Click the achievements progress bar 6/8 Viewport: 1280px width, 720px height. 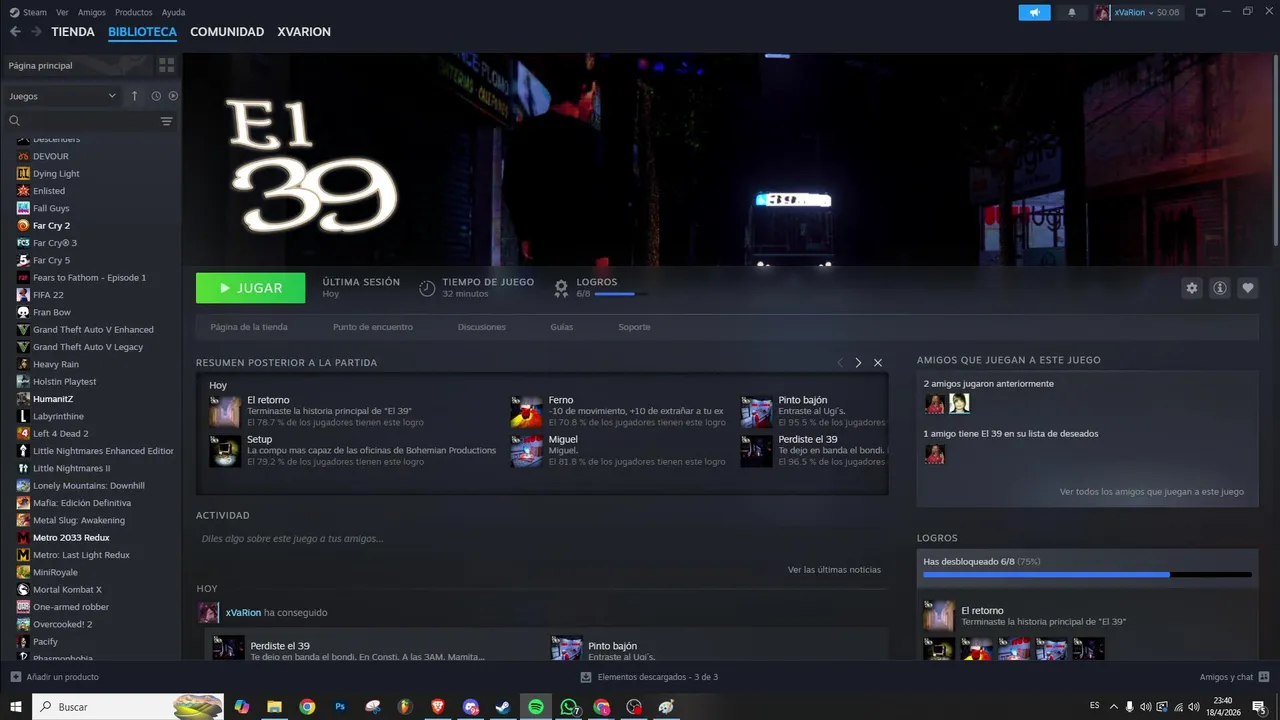(x=1087, y=575)
